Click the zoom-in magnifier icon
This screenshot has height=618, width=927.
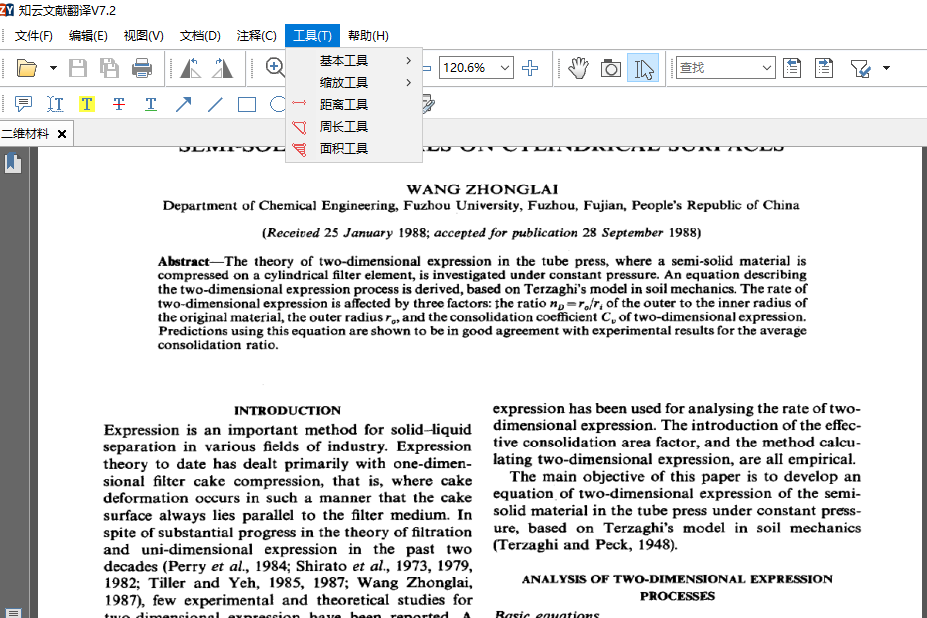click(x=275, y=67)
